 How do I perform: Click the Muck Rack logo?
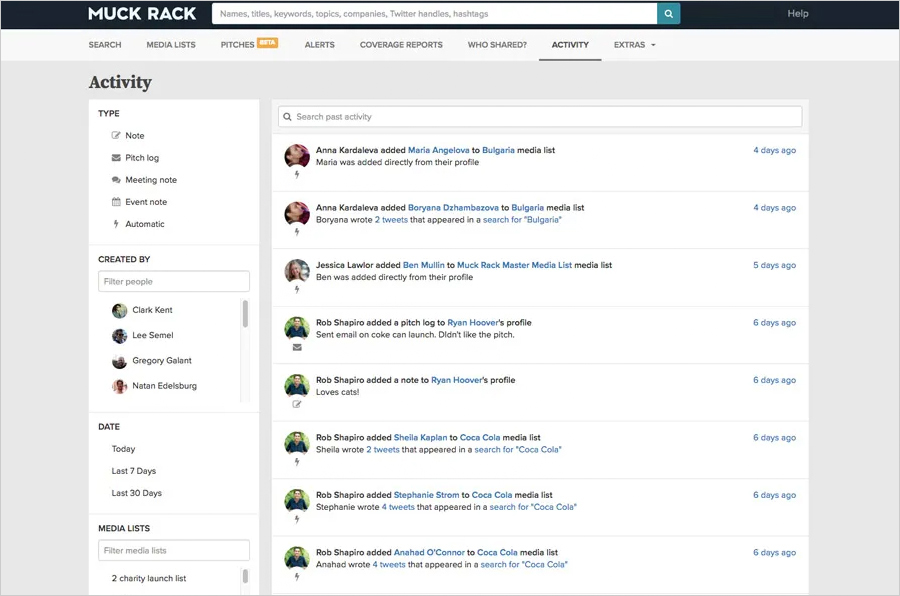(x=142, y=14)
